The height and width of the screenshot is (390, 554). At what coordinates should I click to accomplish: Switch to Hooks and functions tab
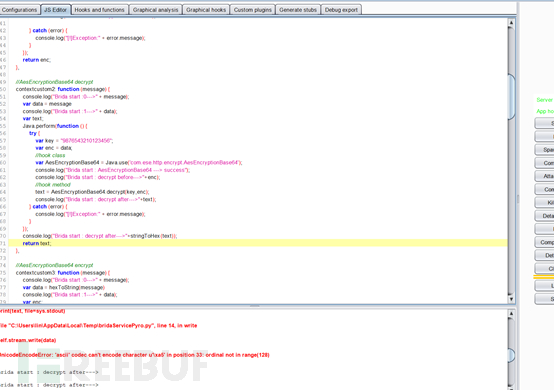coord(100,10)
